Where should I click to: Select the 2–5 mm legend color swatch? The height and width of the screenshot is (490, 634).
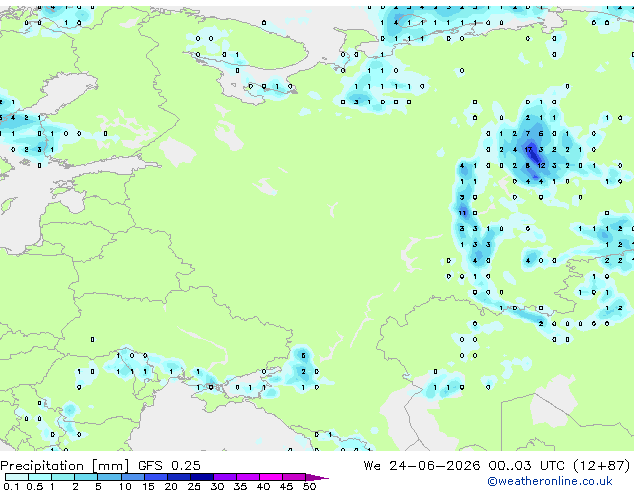click(x=86, y=477)
